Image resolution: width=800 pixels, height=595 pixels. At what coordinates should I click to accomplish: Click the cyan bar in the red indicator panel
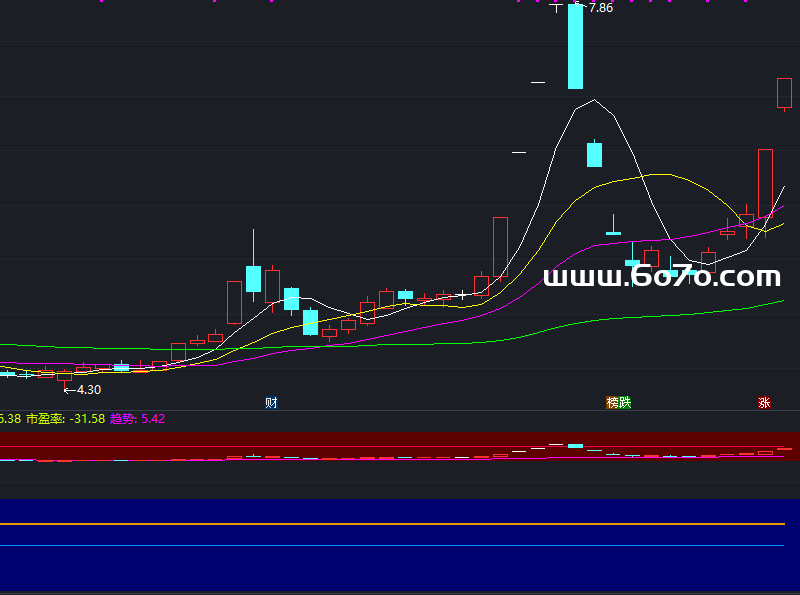click(x=575, y=445)
